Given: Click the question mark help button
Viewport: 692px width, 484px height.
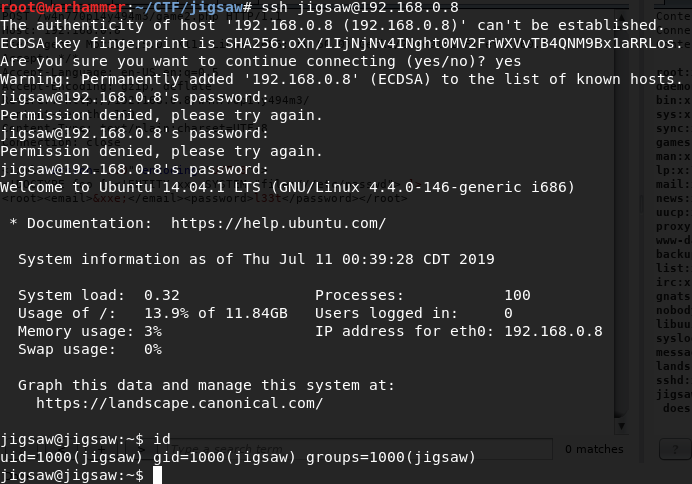Looking at the screenshot, I should tap(675, 450).
